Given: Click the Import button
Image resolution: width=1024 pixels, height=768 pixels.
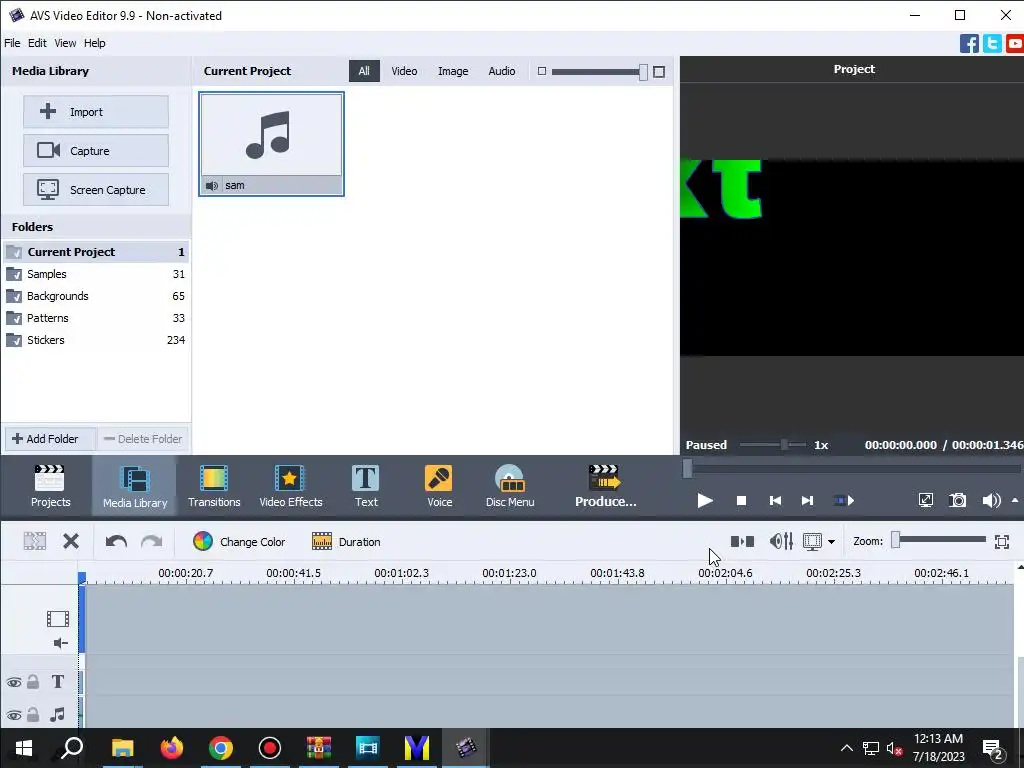Looking at the screenshot, I should click(x=96, y=112).
